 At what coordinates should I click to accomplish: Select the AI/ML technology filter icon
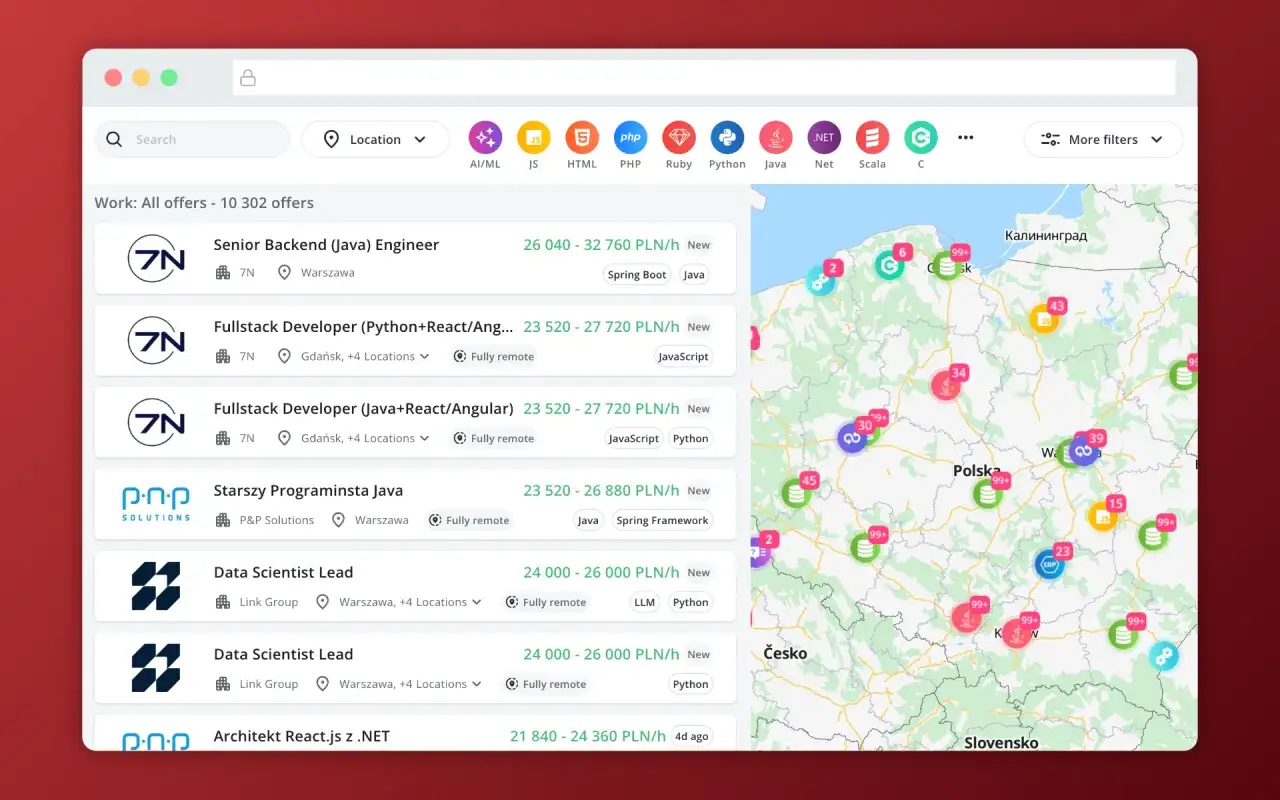[484, 136]
